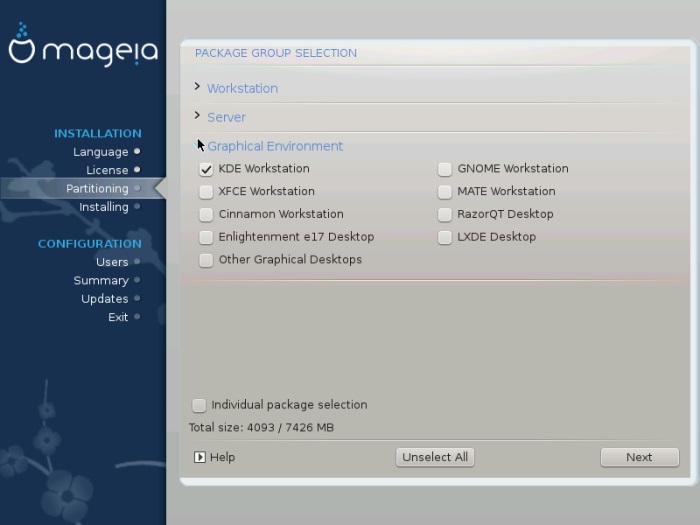Tick LXDE Desktop checkbox
This screenshot has width=700, height=525.
[445, 238]
